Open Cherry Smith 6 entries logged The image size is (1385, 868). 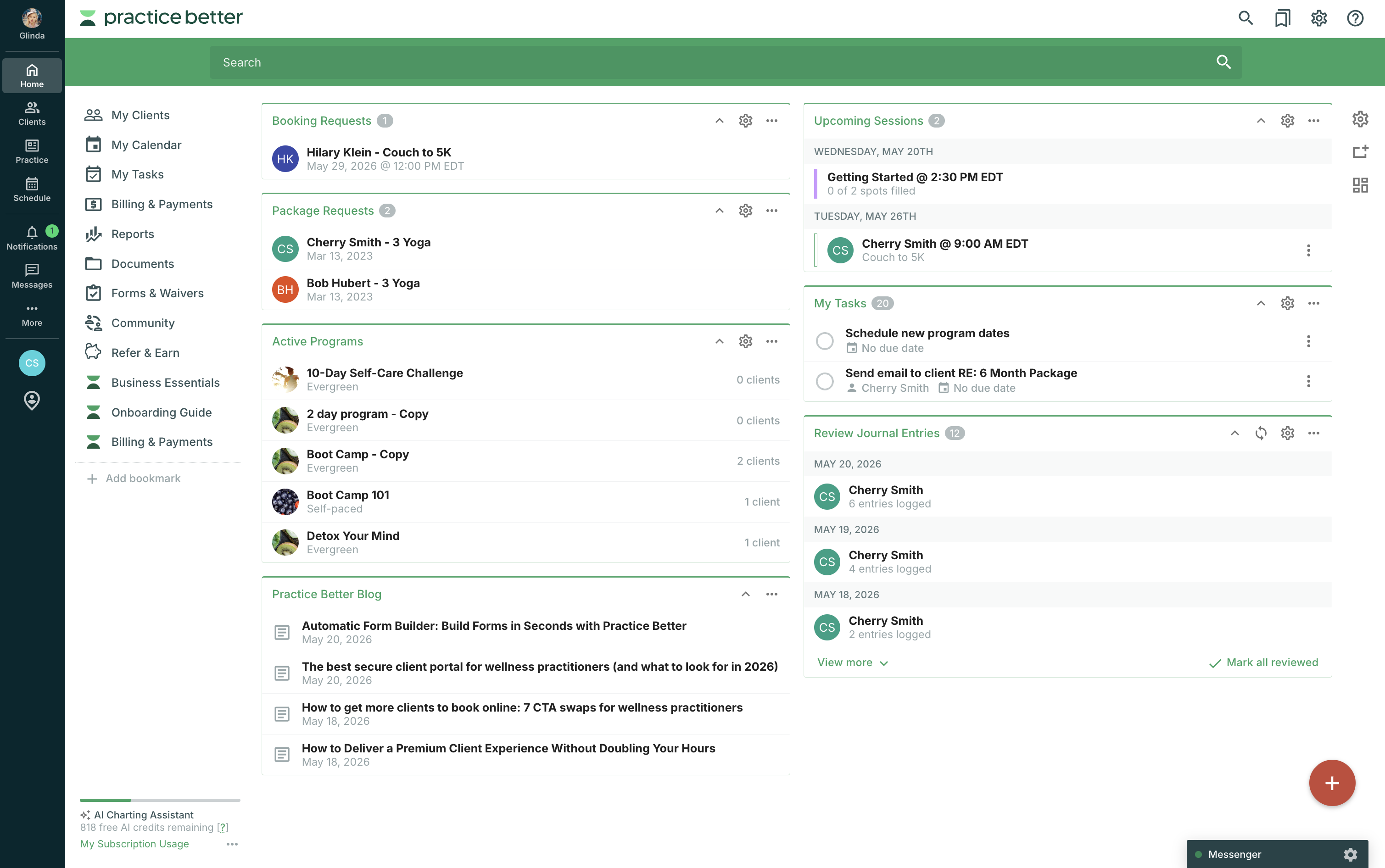[1067, 496]
